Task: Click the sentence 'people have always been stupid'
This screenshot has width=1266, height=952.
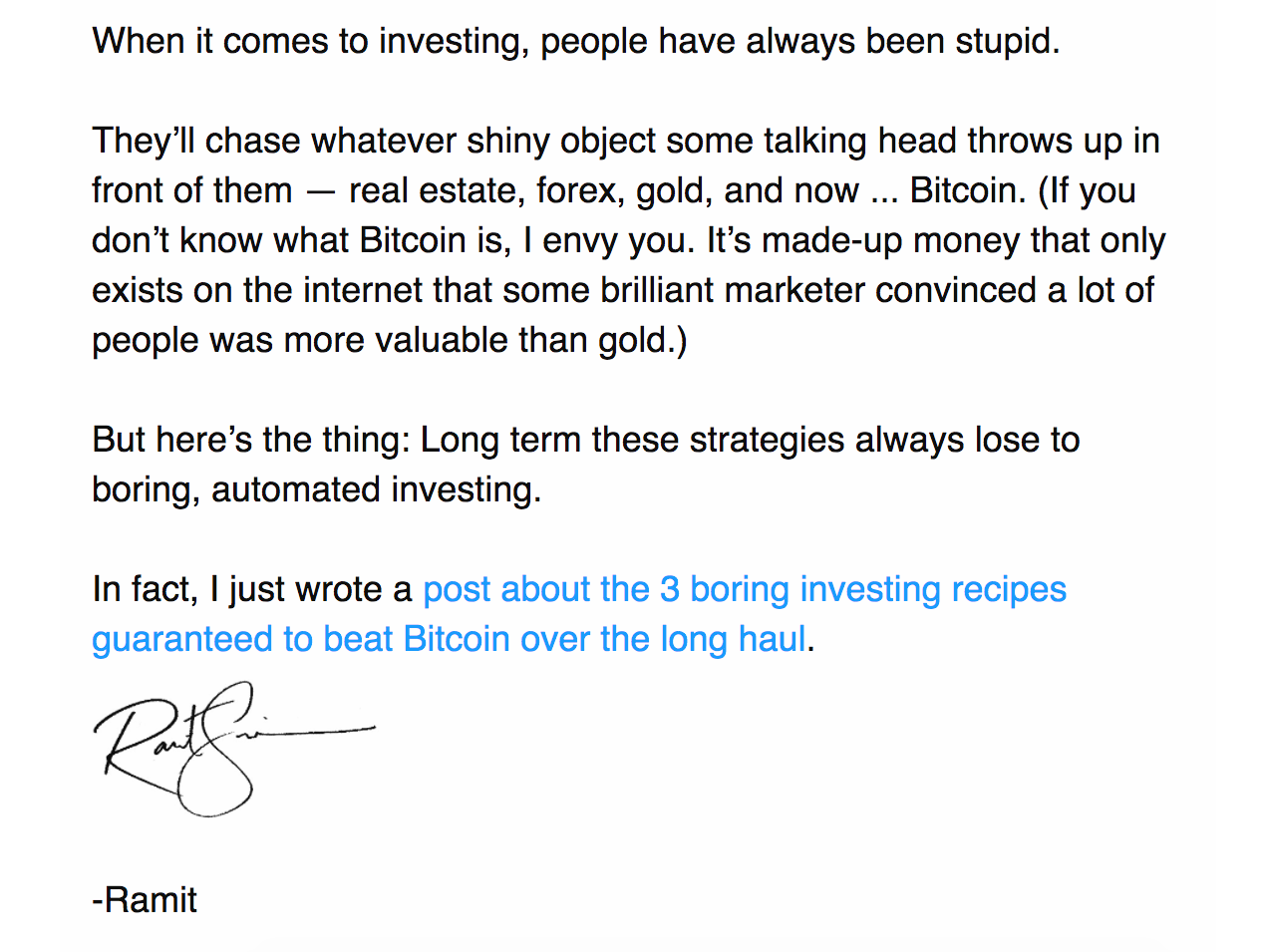Action: tap(800, 42)
